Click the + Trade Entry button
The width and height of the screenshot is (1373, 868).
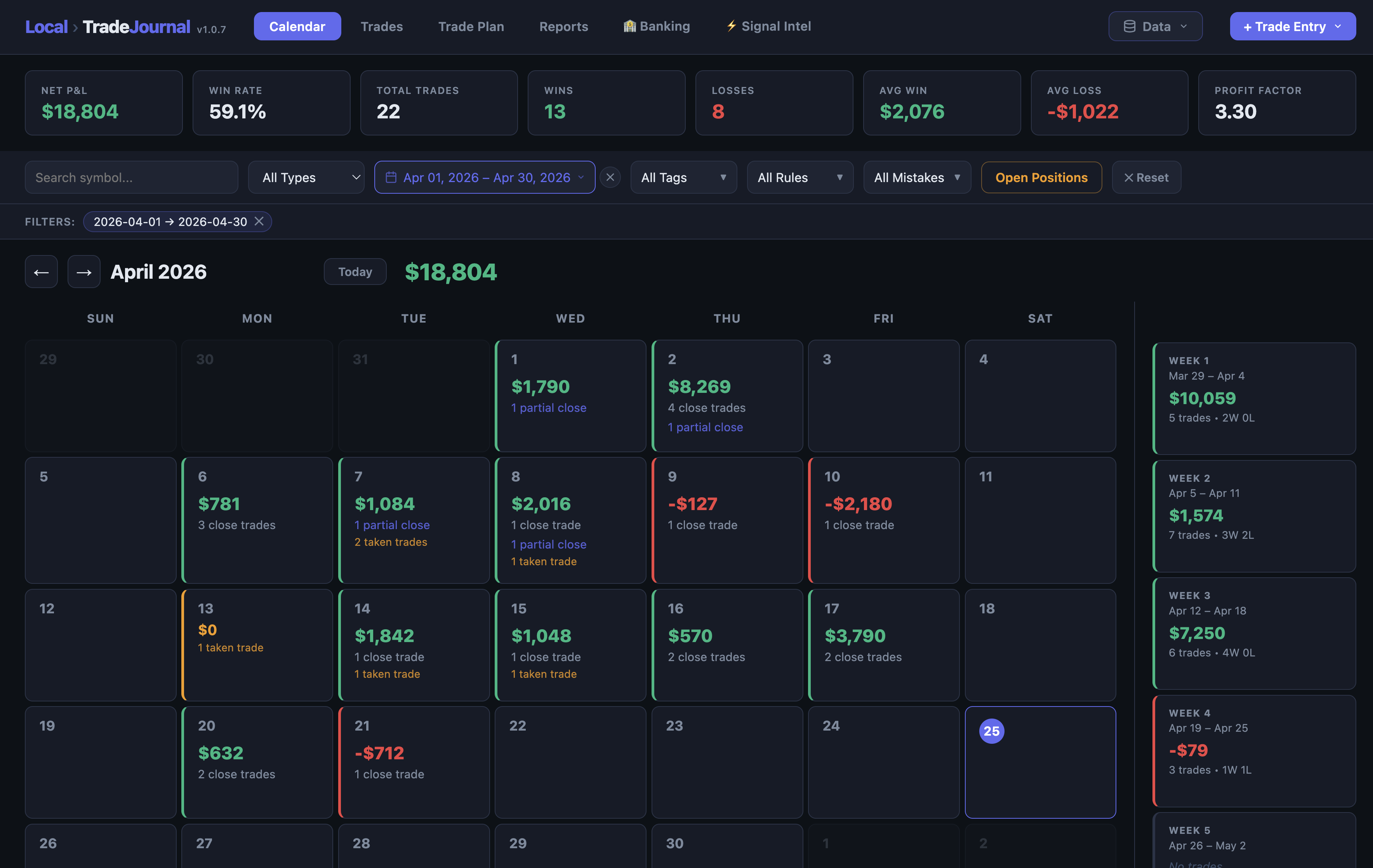tap(1293, 26)
